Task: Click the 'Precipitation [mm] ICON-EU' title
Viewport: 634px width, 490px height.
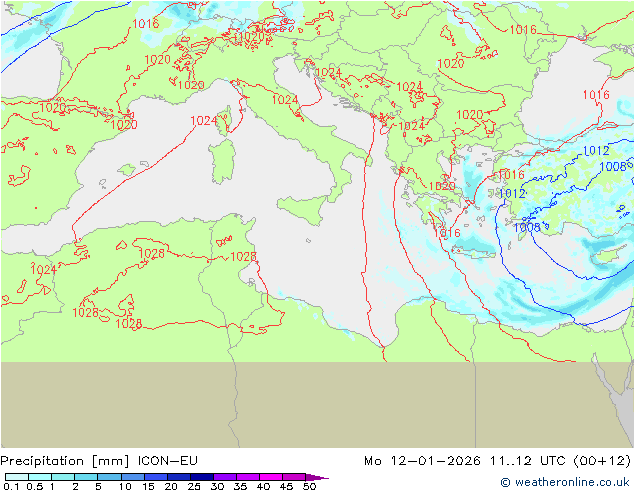Action: pos(99,461)
